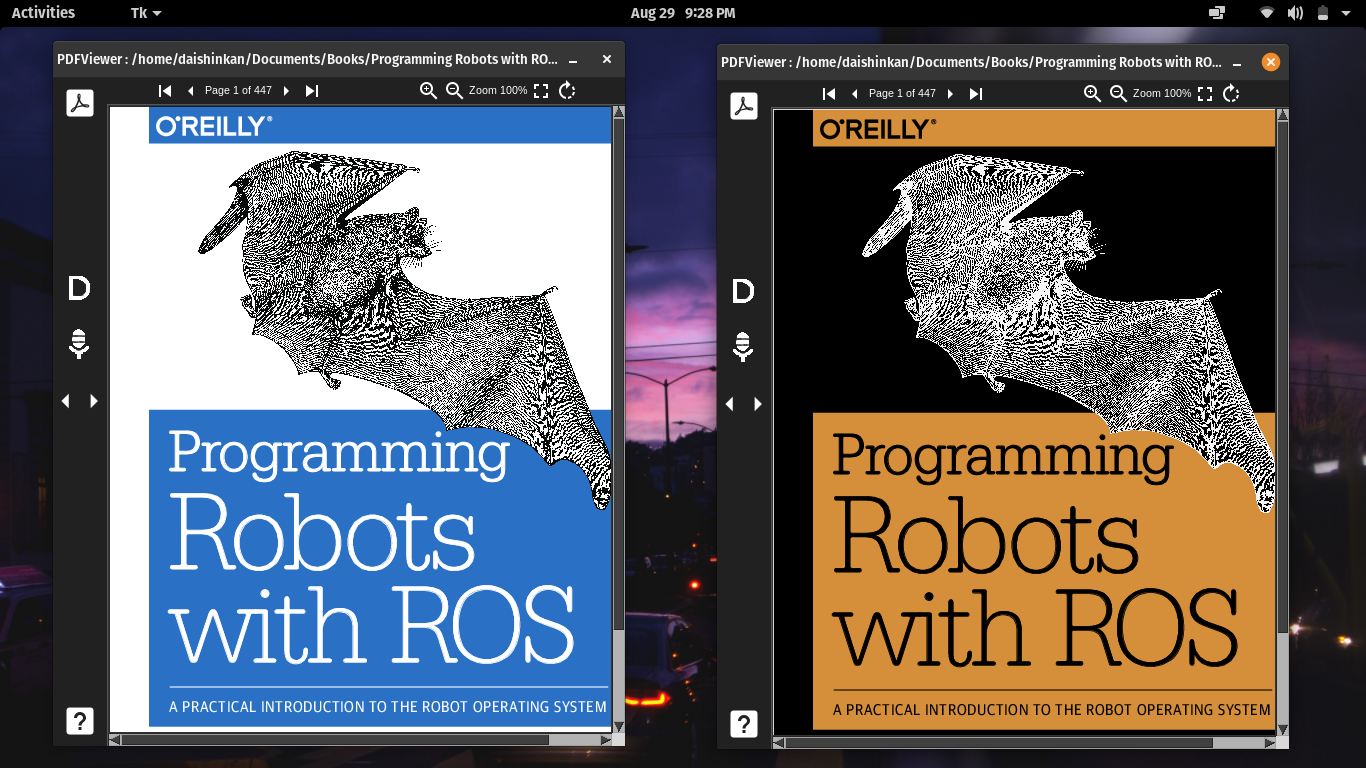Click sidebar left arrow in right viewer
1366x768 pixels.
730,403
